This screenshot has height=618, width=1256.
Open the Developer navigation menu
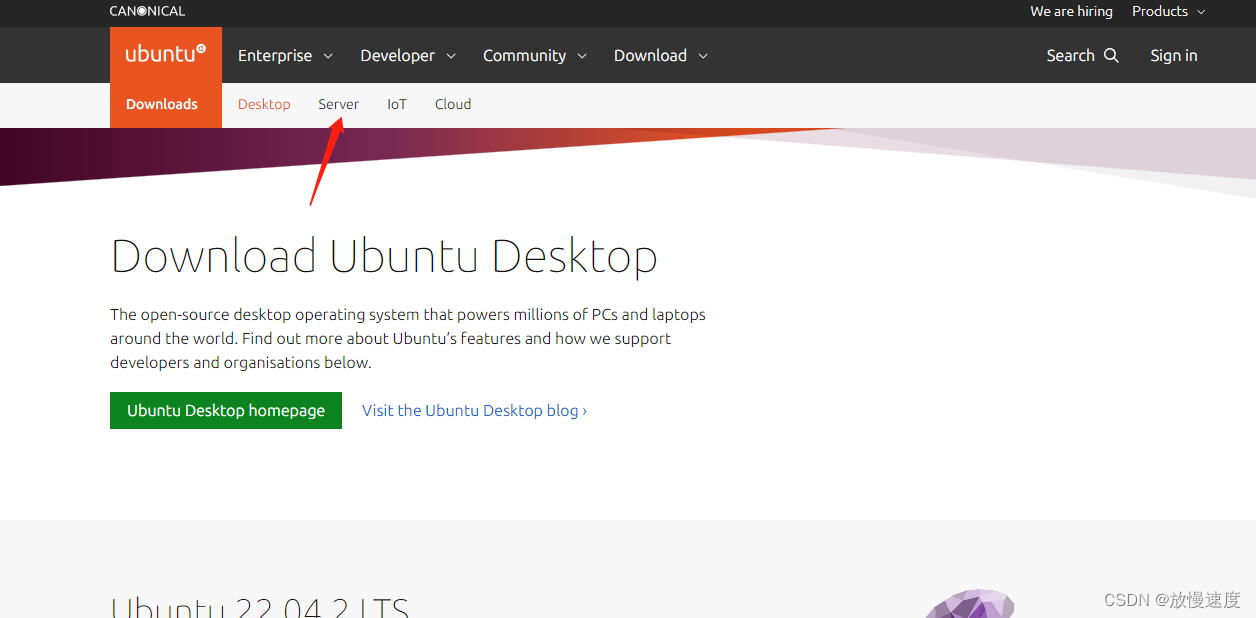coord(408,55)
